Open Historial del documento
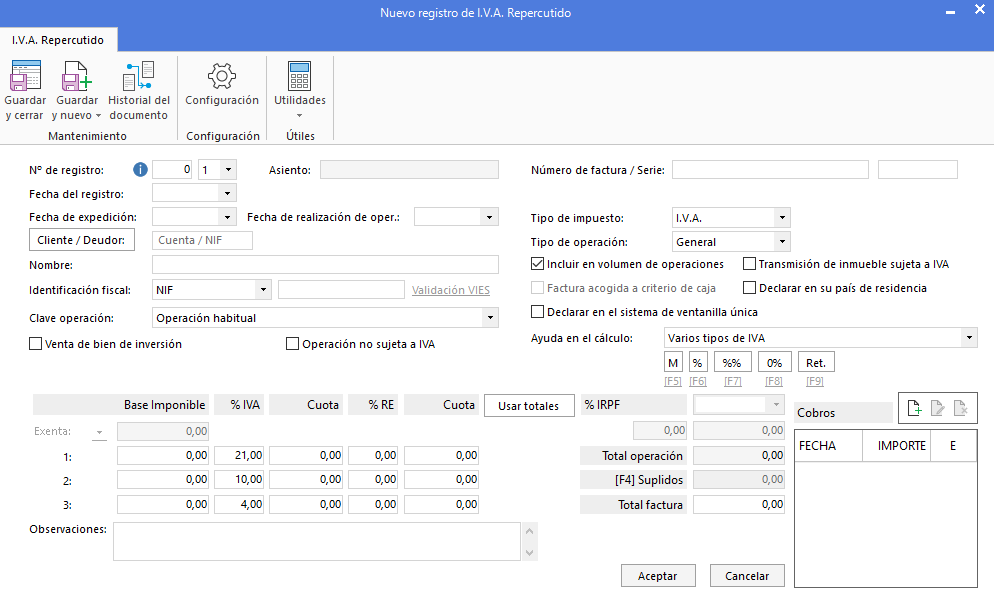 click(139, 91)
